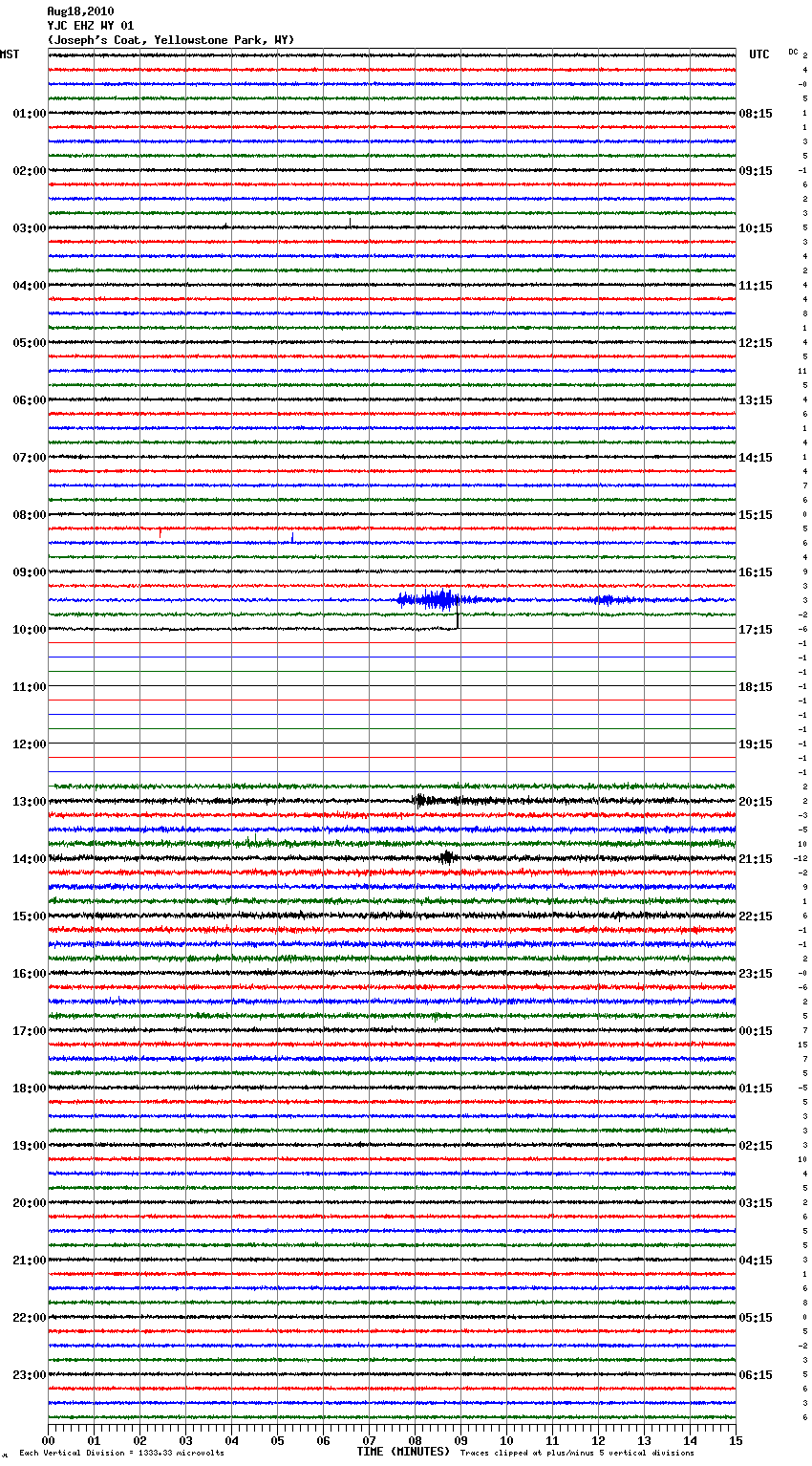Screen dimensions: 812x1466
Task: Click the 11:00 MST time label
Action: pos(30,687)
